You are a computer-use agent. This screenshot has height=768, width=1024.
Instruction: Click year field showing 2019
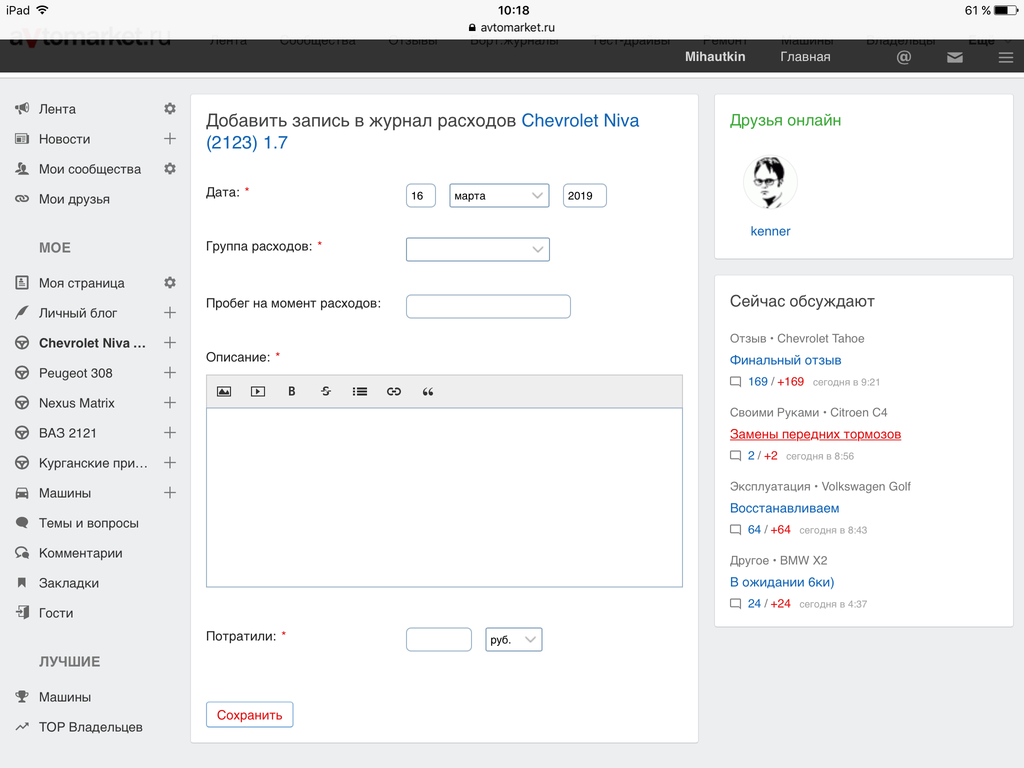click(x=584, y=196)
